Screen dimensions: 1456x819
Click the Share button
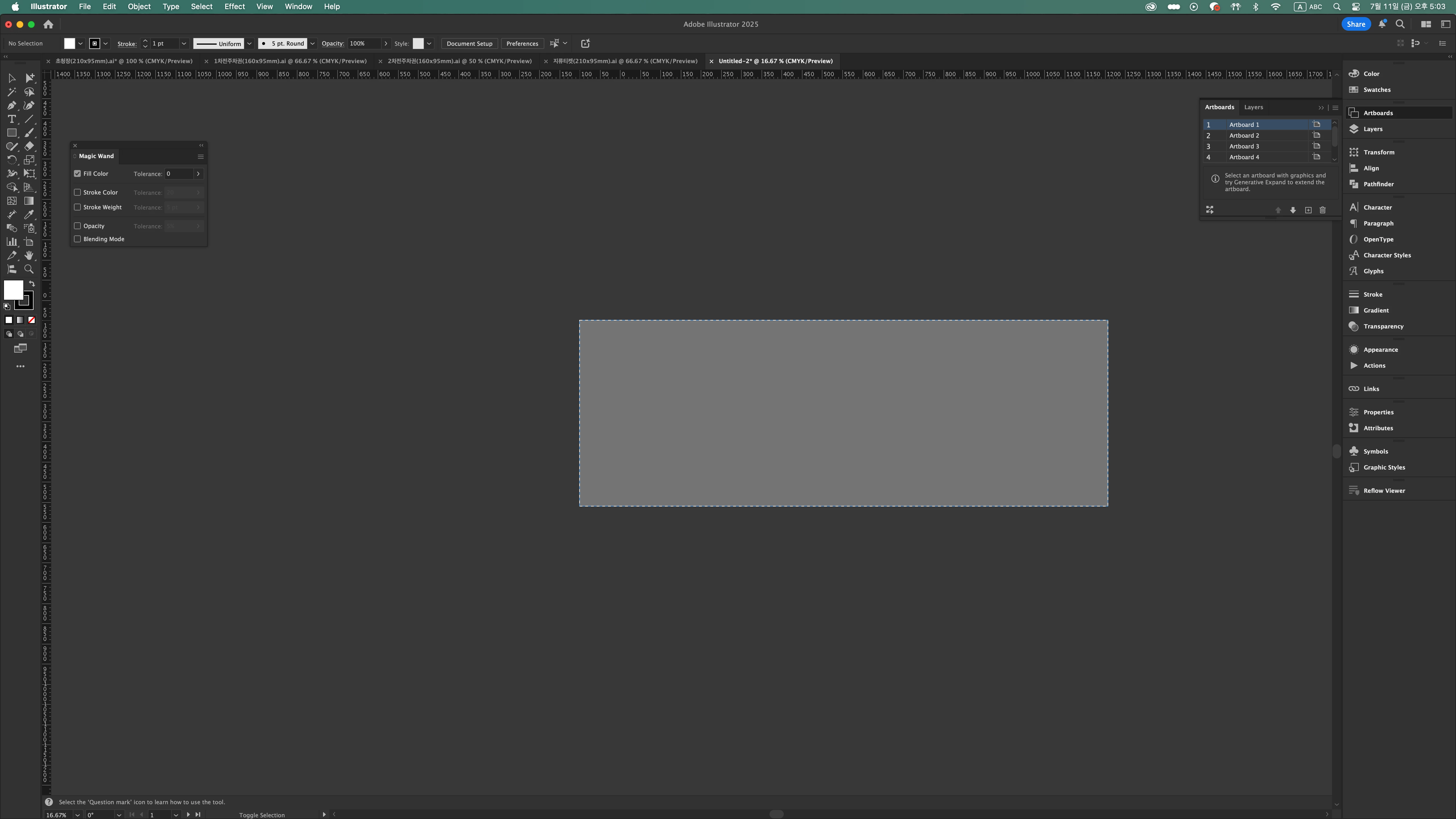coord(1355,24)
